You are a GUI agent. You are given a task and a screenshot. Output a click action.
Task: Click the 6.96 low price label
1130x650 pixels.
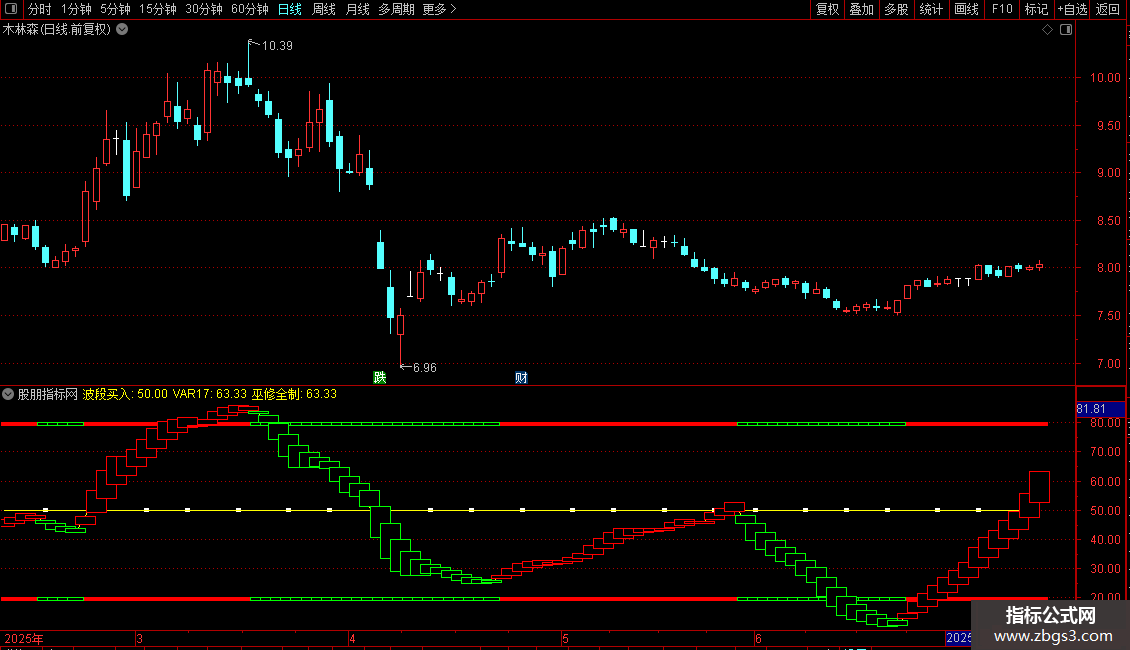(424, 368)
